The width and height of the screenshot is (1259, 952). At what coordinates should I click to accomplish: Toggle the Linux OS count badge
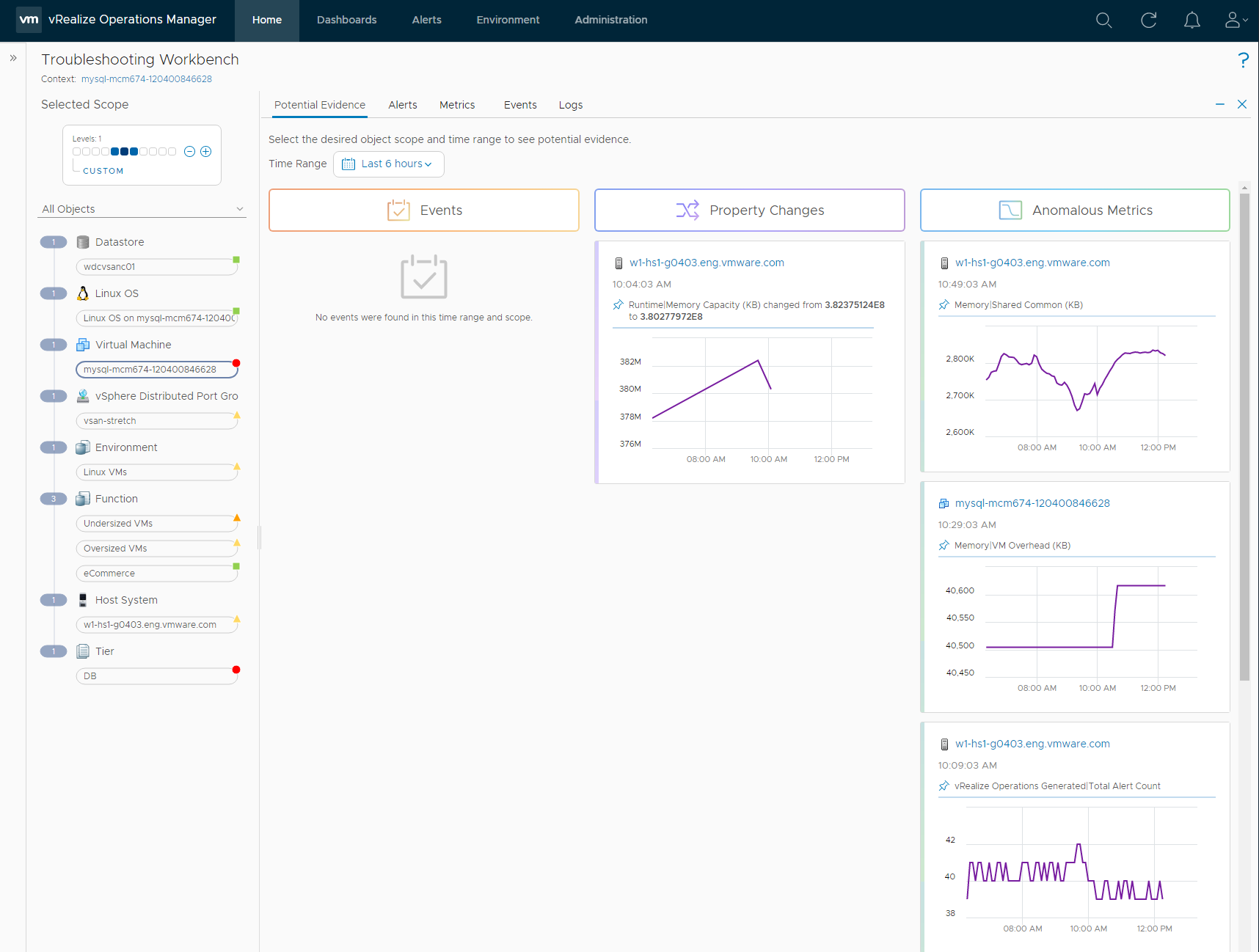(x=54, y=293)
